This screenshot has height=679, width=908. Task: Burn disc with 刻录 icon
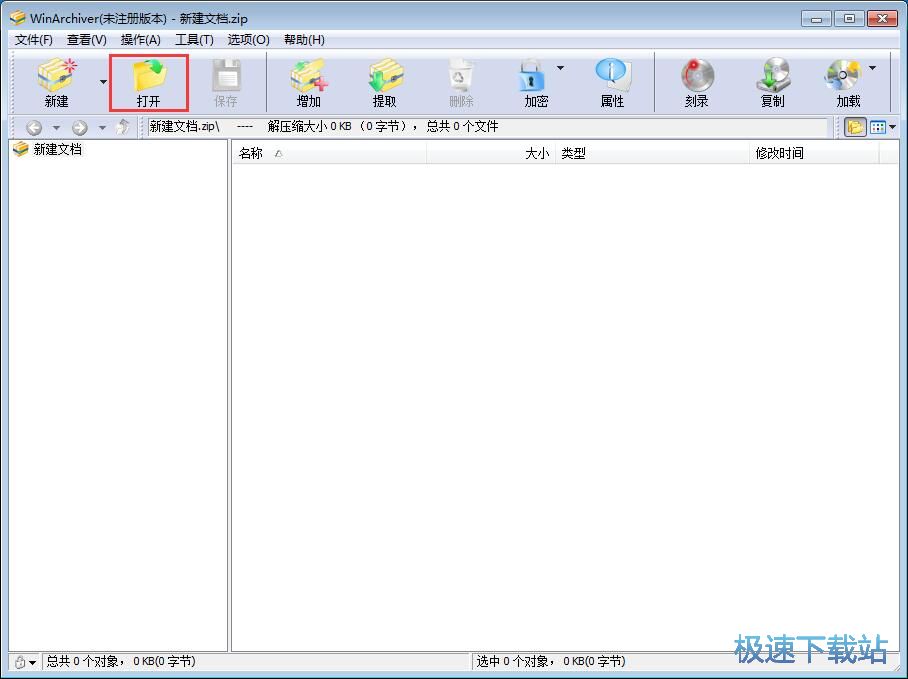coord(697,83)
